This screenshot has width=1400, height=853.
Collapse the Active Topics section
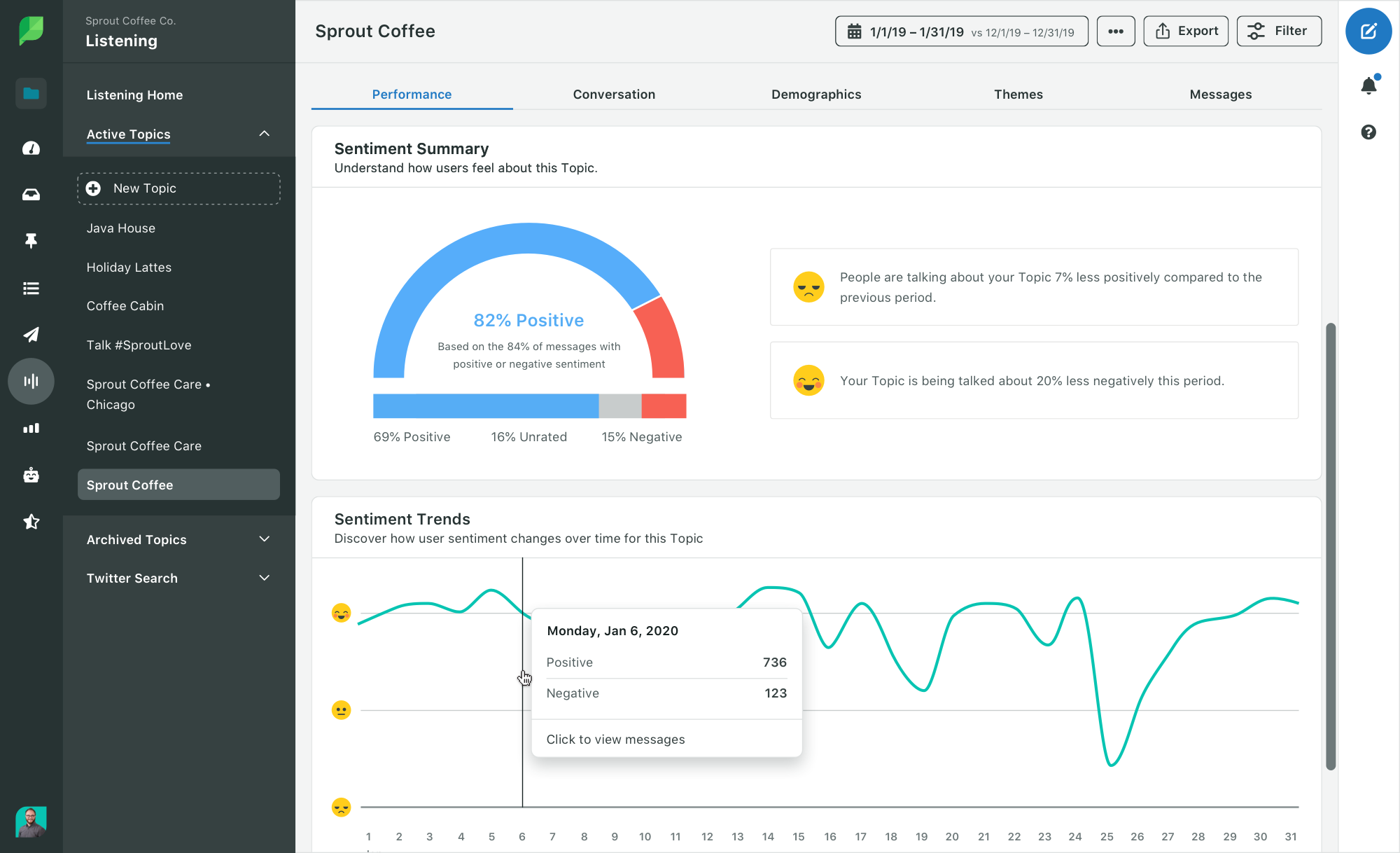click(264, 133)
